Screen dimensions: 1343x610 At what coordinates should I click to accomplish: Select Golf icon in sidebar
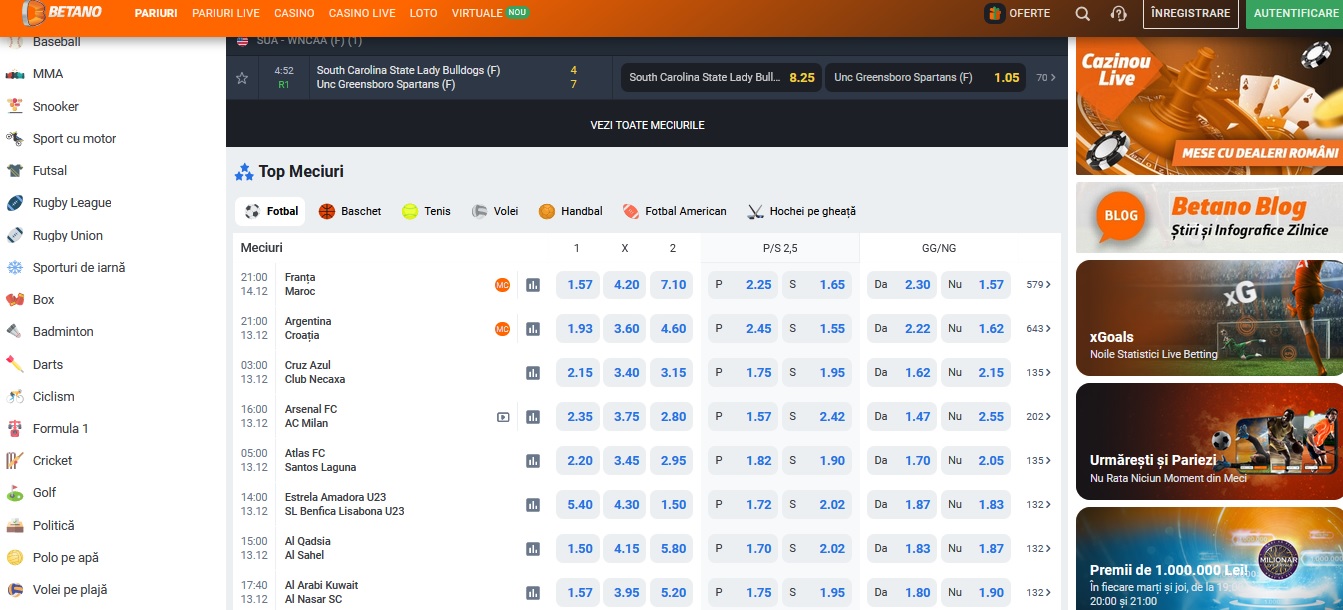coord(15,492)
